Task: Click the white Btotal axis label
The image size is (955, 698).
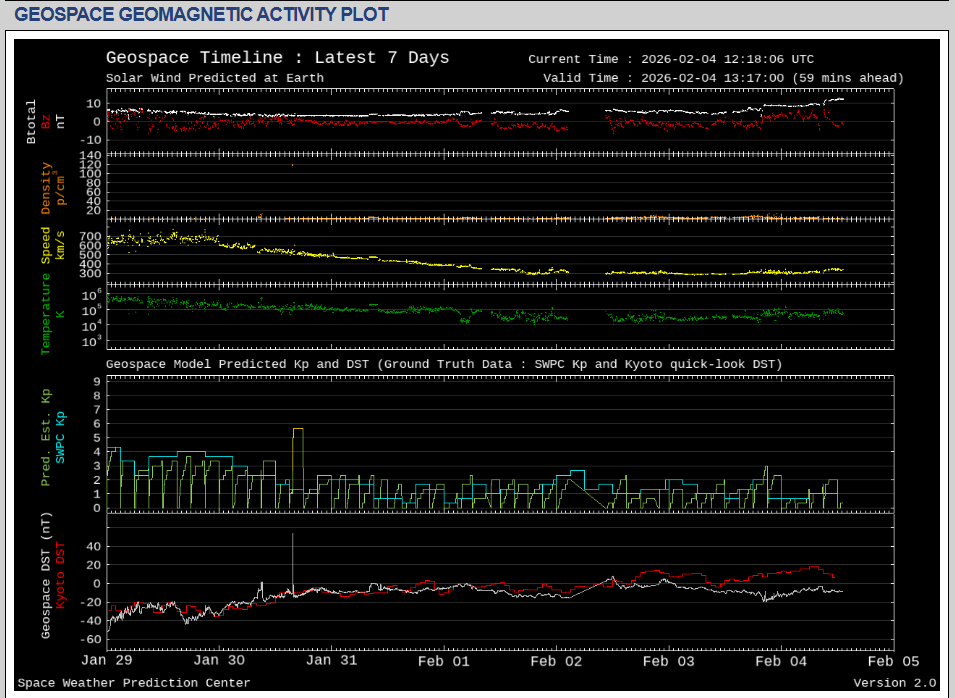Action: click(x=32, y=122)
